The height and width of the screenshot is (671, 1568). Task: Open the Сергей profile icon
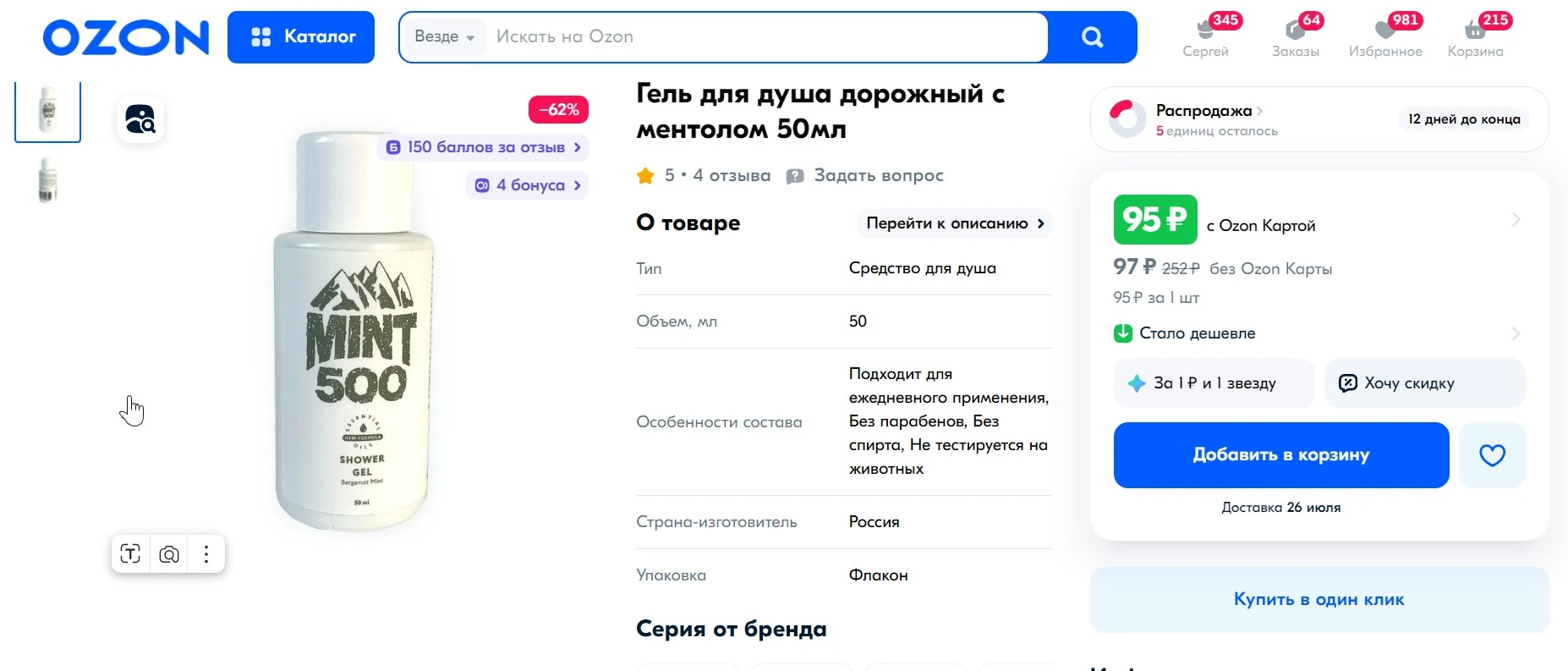click(1206, 37)
